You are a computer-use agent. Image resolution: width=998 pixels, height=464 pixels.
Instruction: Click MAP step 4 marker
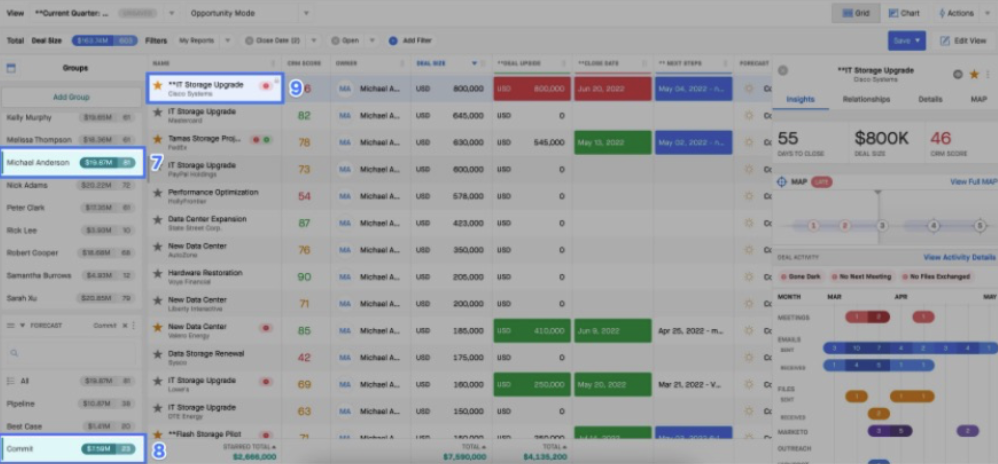[933, 225]
